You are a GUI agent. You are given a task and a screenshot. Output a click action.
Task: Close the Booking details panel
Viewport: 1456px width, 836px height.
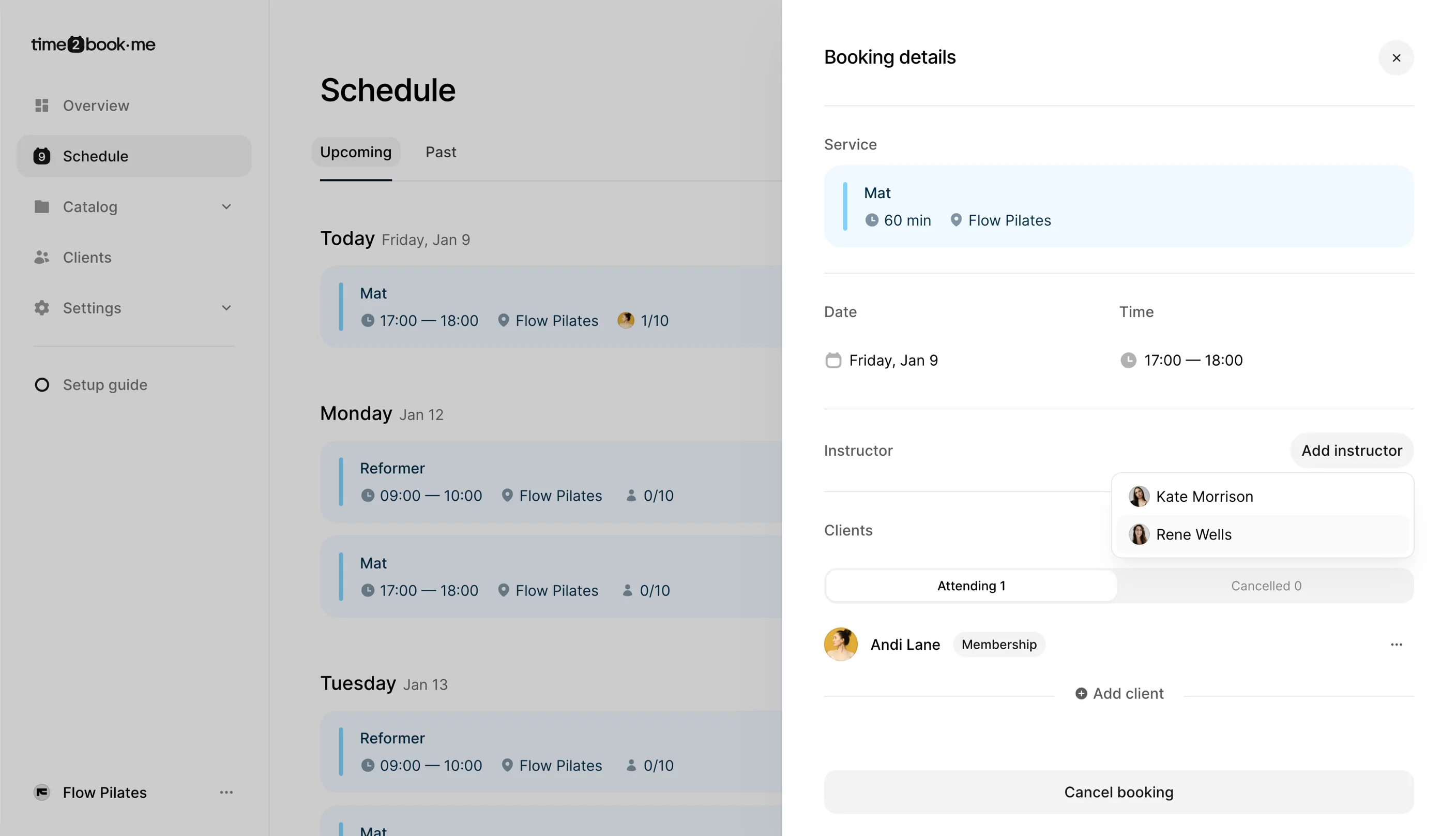(x=1396, y=58)
